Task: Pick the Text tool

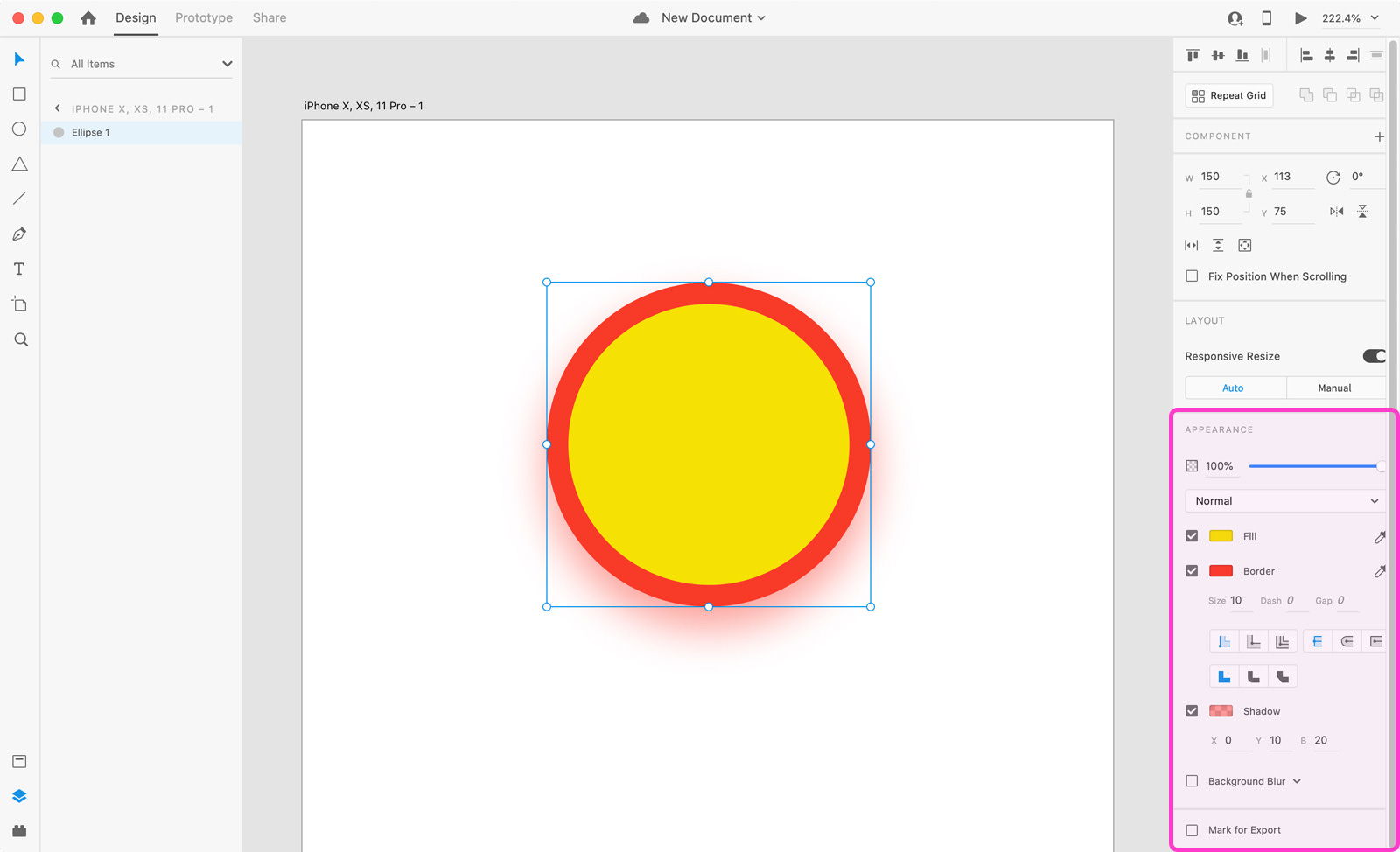Action: click(x=19, y=269)
